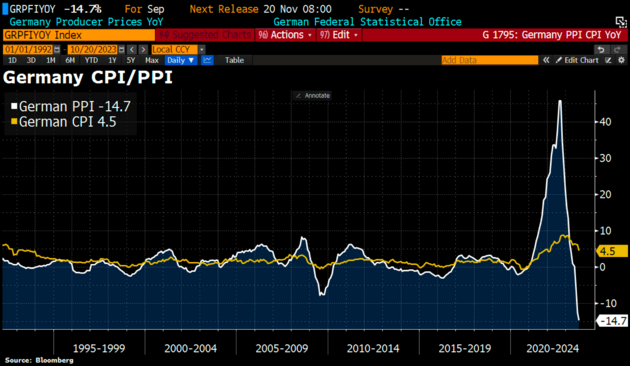The width and height of the screenshot is (630, 366).
Task: Switch to line chart view icon
Action: click(207, 60)
